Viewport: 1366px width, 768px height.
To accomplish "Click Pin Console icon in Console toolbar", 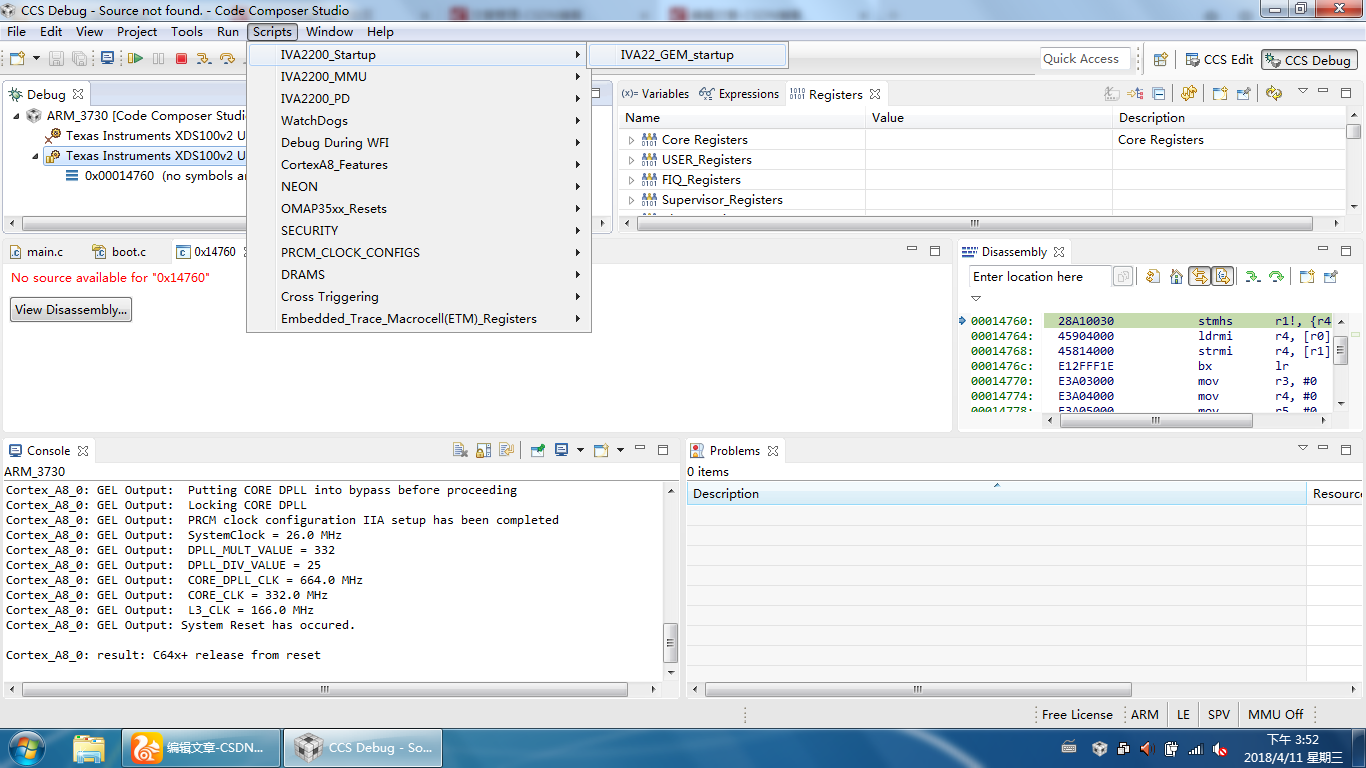I will pos(537,450).
